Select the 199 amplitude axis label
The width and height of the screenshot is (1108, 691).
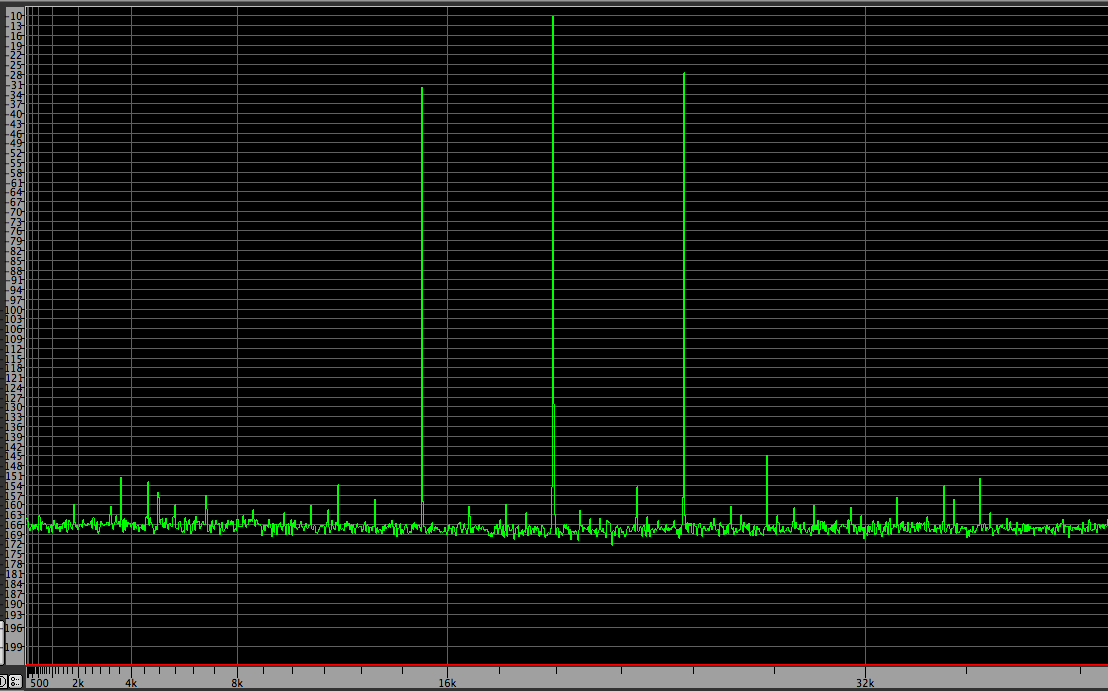pyautogui.click(x=15, y=646)
